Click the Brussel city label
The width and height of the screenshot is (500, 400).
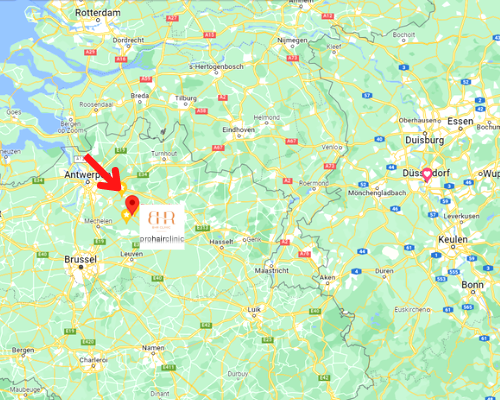pyautogui.click(x=81, y=259)
